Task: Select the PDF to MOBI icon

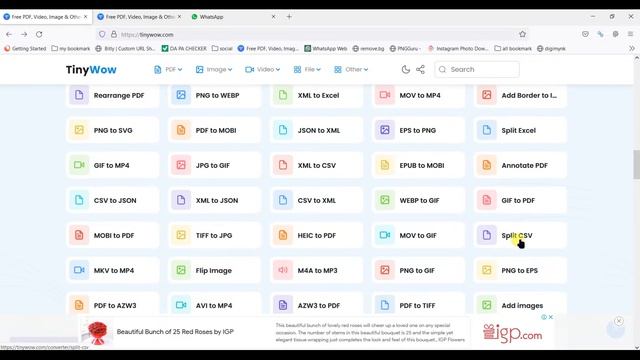Action: pos(181,130)
